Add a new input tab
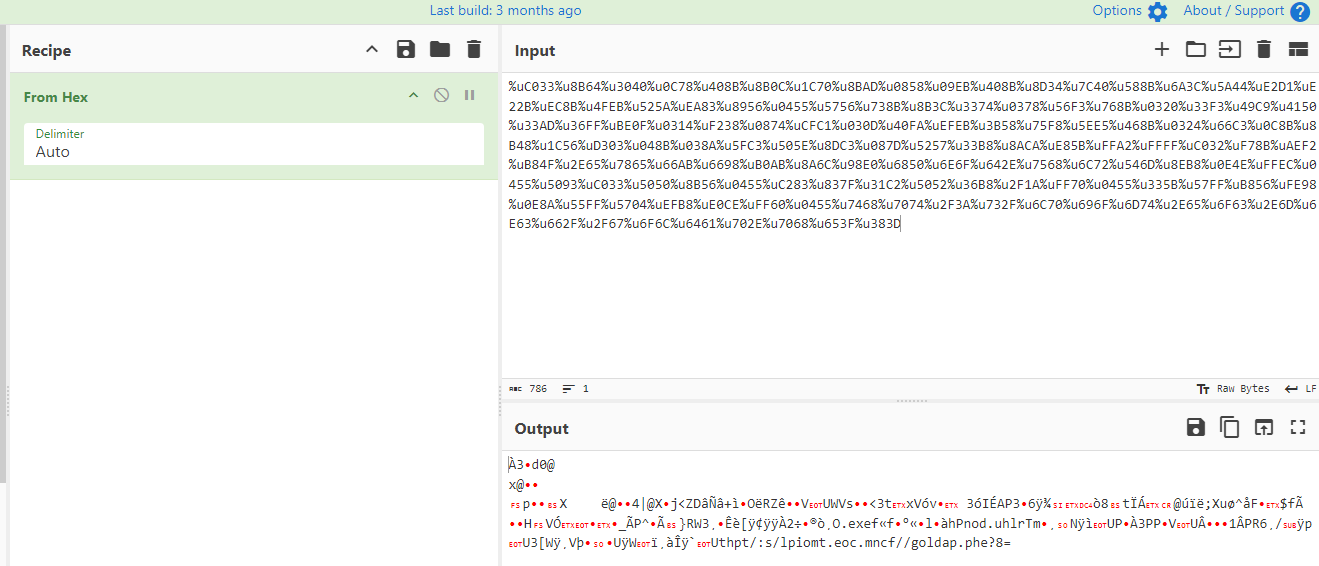This screenshot has width=1319, height=566. click(1162, 50)
